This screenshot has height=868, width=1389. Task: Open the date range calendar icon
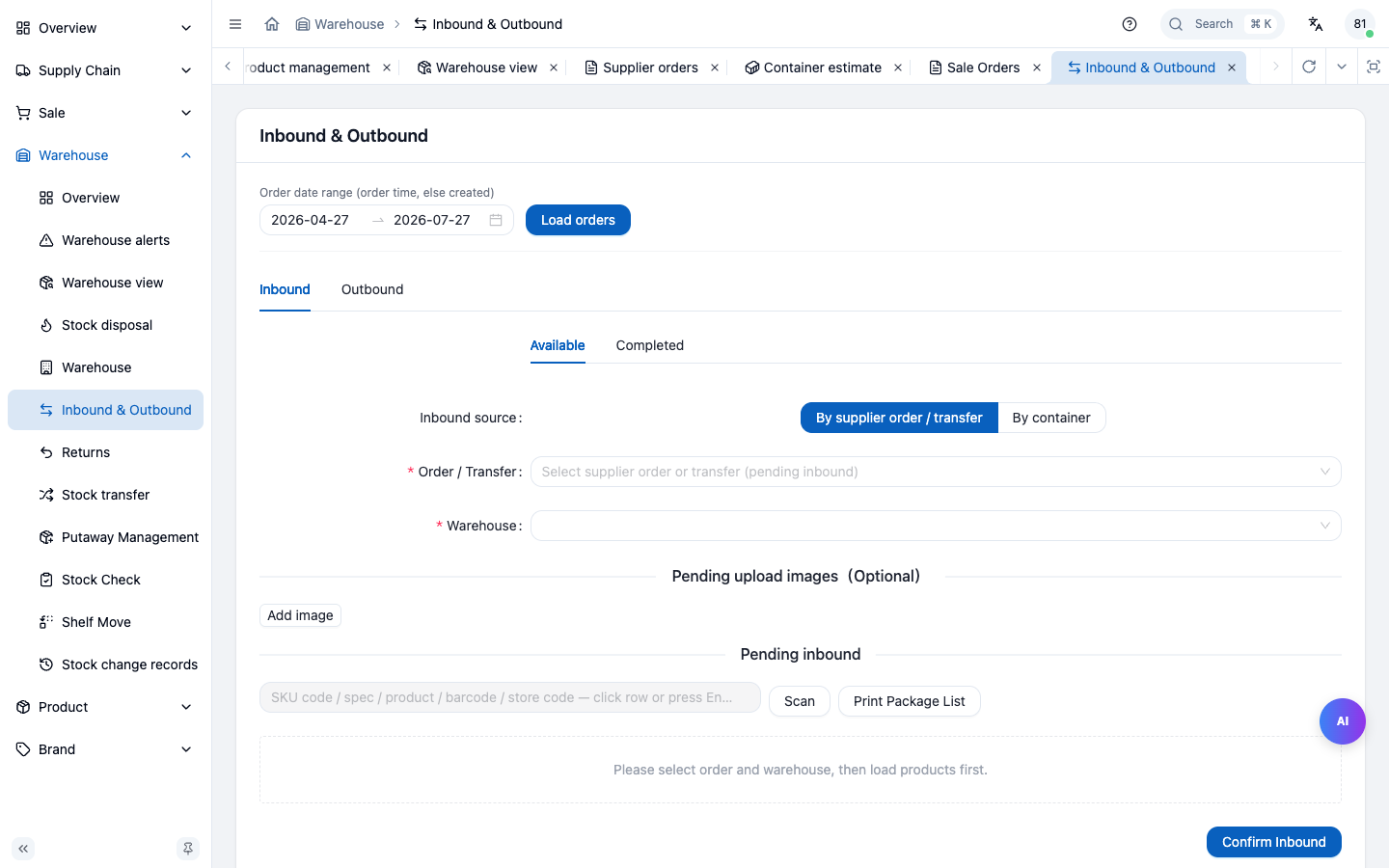[496, 220]
